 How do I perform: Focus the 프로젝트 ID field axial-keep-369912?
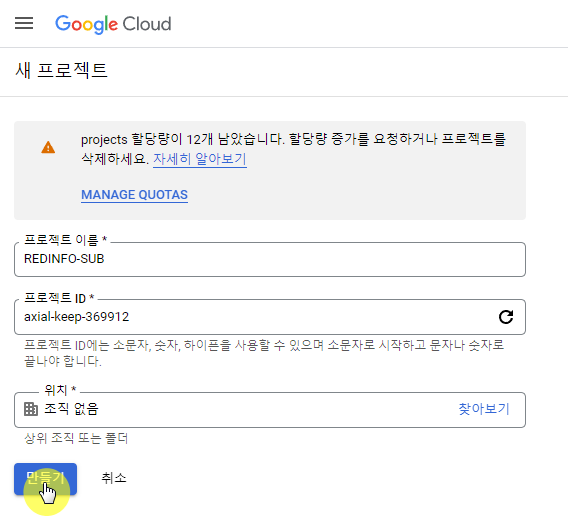coord(270,317)
